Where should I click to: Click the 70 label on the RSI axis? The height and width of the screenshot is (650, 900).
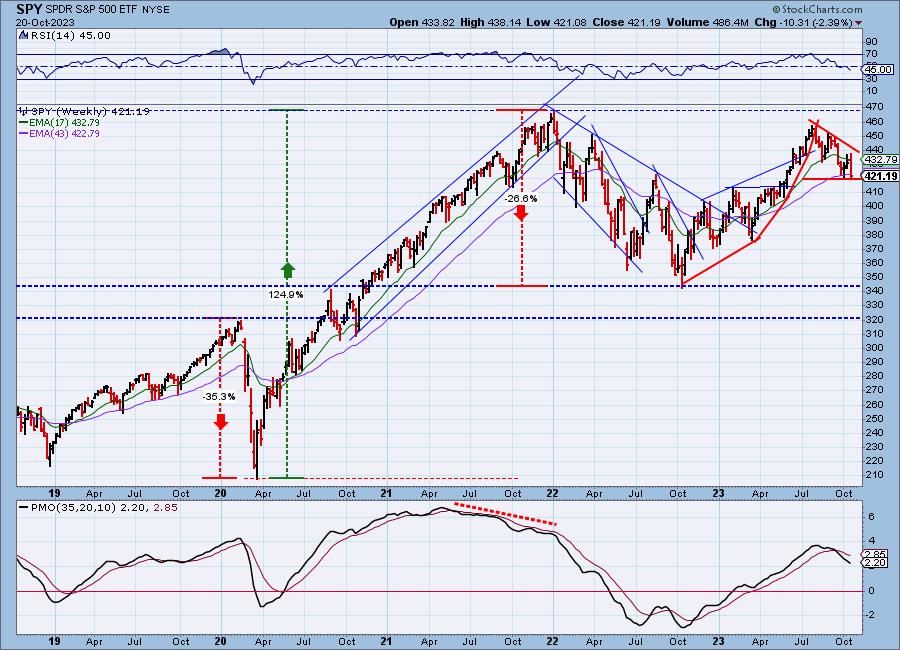(x=871, y=54)
